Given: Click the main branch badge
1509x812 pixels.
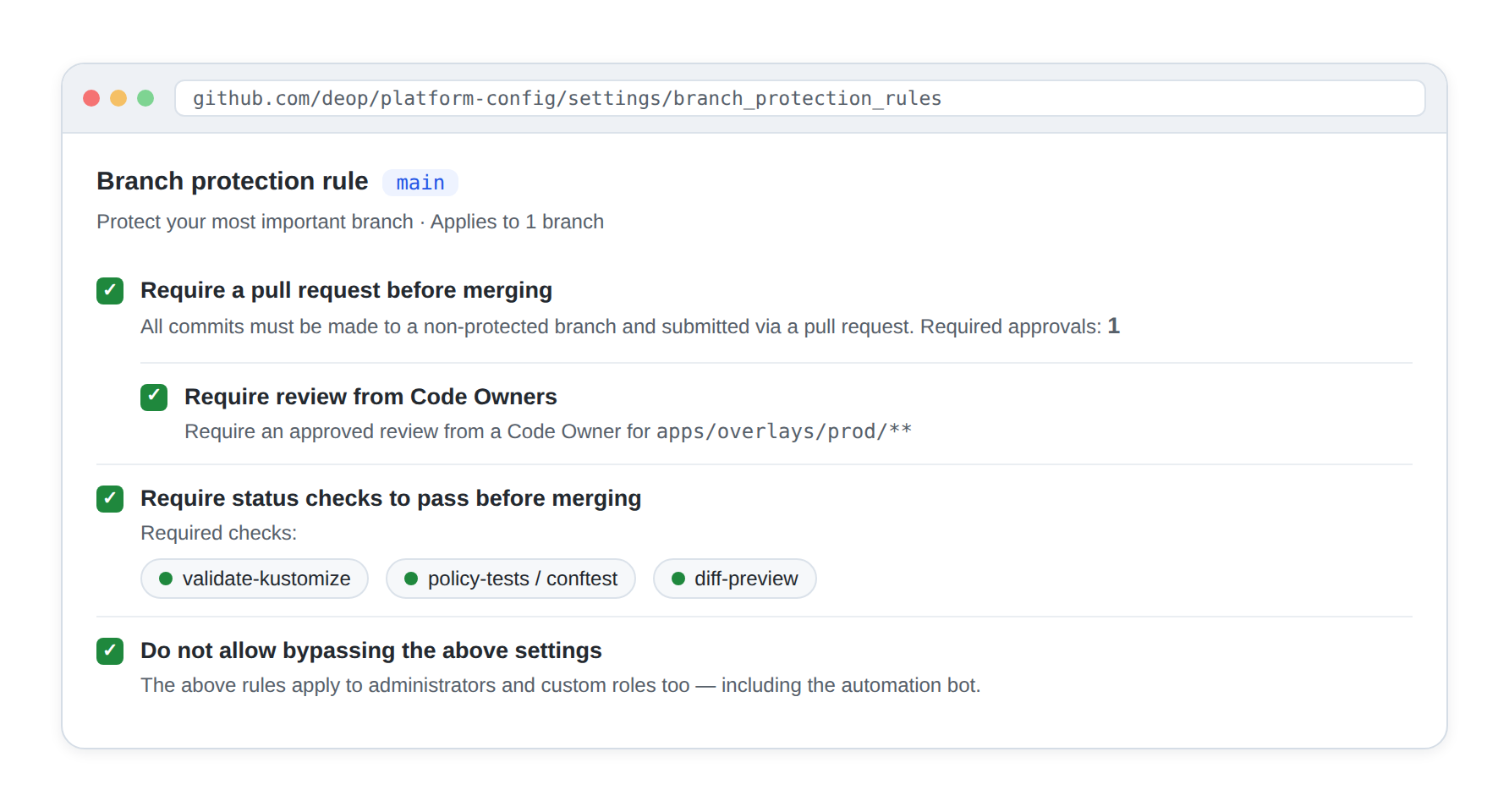Looking at the screenshot, I should tap(420, 183).
